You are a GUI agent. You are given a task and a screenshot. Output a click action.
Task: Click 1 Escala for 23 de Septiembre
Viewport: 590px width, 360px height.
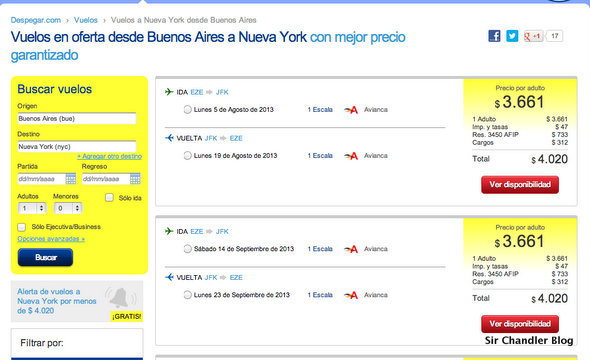(x=320, y=295)
